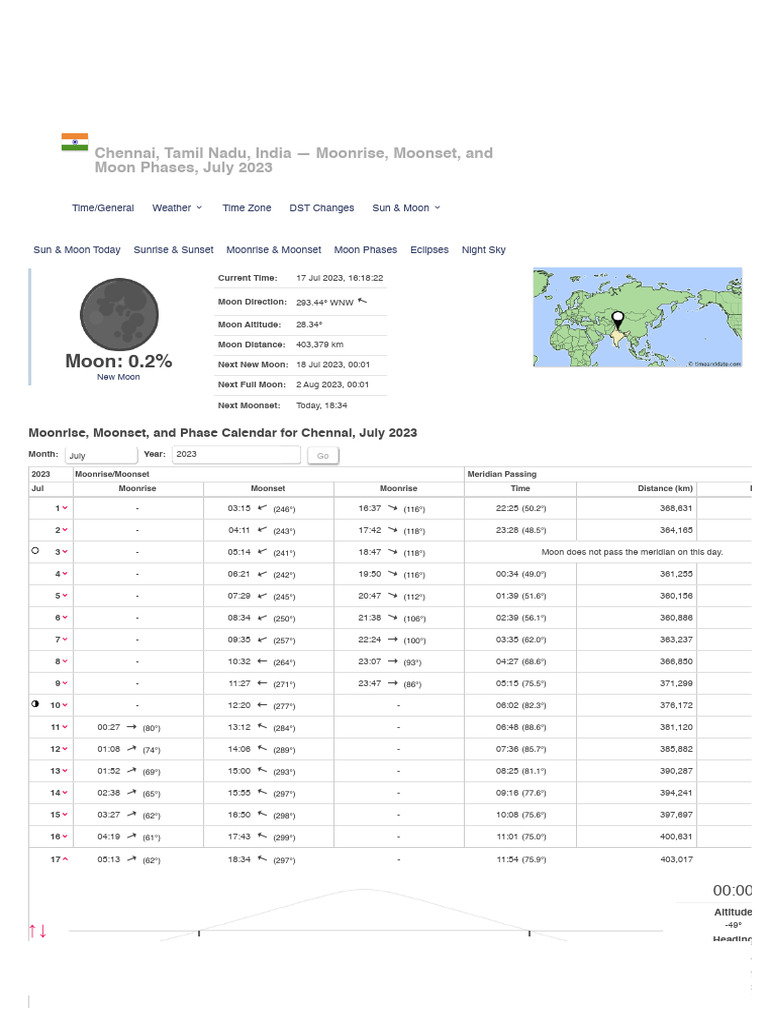Collapse the day 17 row chevron

[65, 859]
